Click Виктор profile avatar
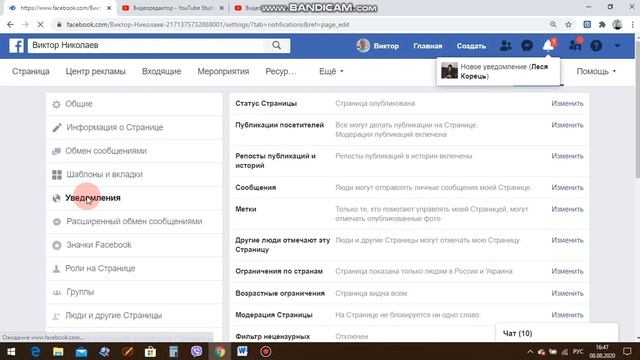This screenshot has height=360, width=640. pyautogui.click(x=363, y=46)
